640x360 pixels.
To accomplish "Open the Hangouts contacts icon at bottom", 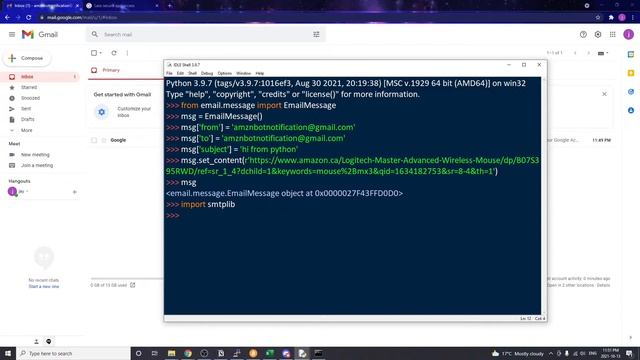I will point(36,342).
